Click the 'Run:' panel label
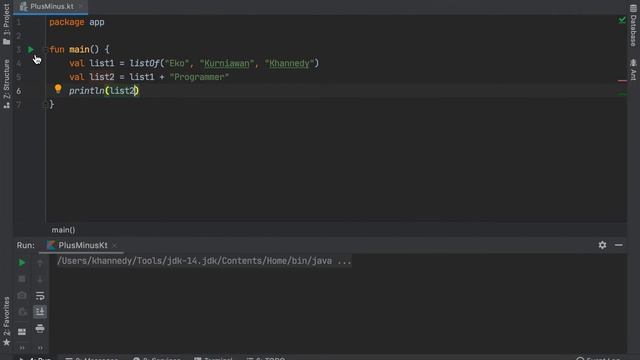Image resolution: width=640 pixels, height=360 pixels. pos(26,245)
